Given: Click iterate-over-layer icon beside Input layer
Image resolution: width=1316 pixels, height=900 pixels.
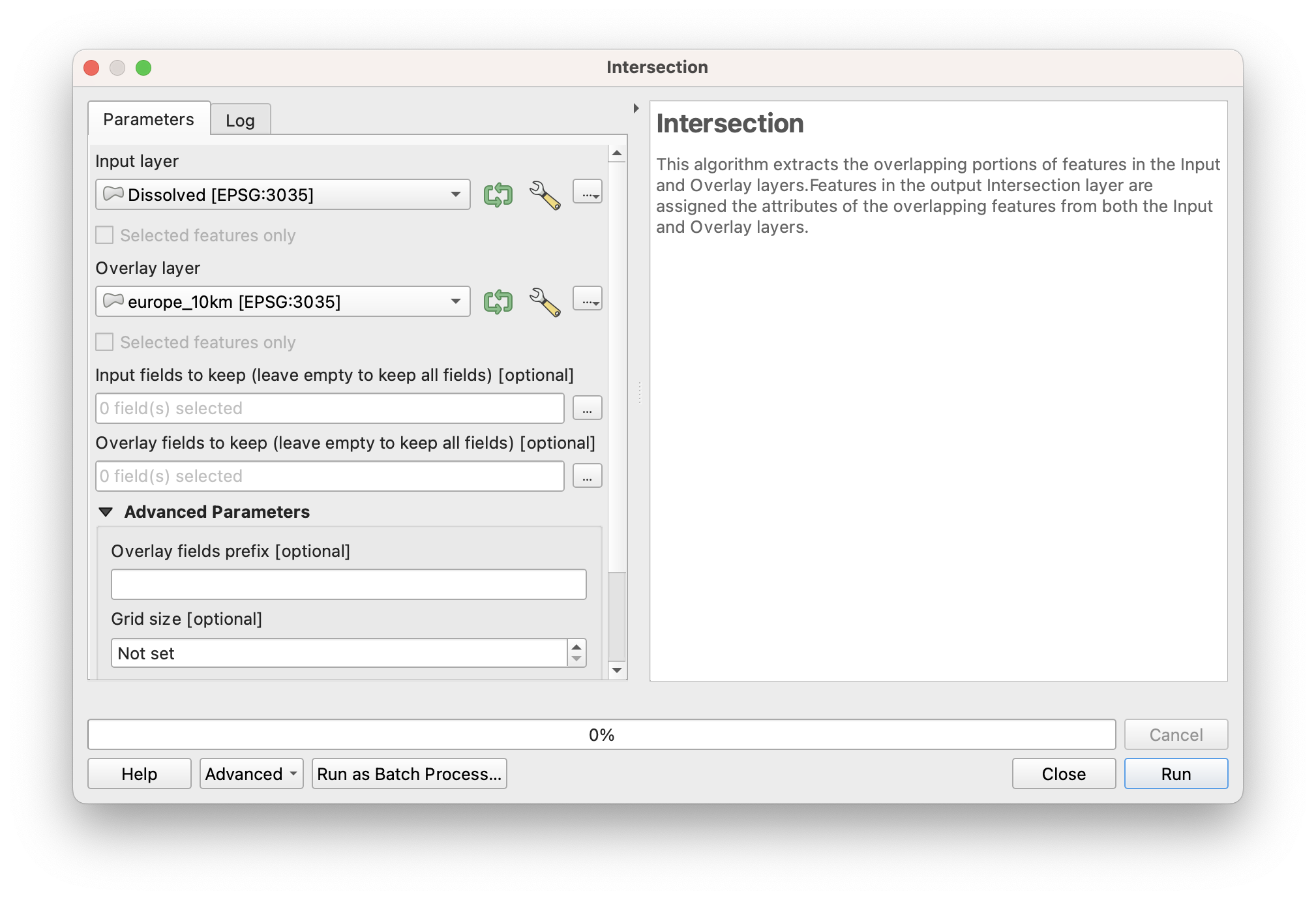Looking at the screenshot, I should tap(498, 194).
